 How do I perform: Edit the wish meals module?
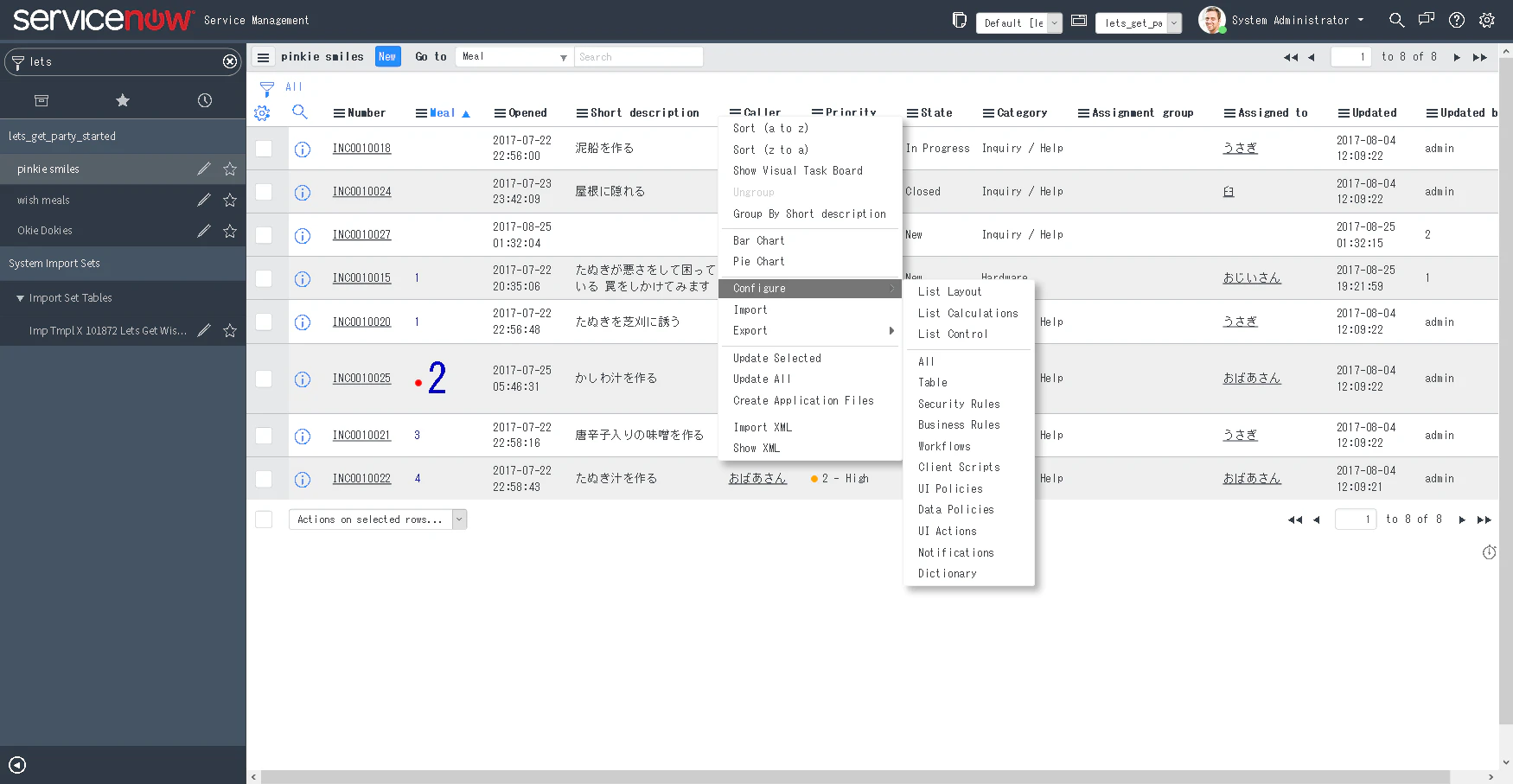[x=204, y=200]
